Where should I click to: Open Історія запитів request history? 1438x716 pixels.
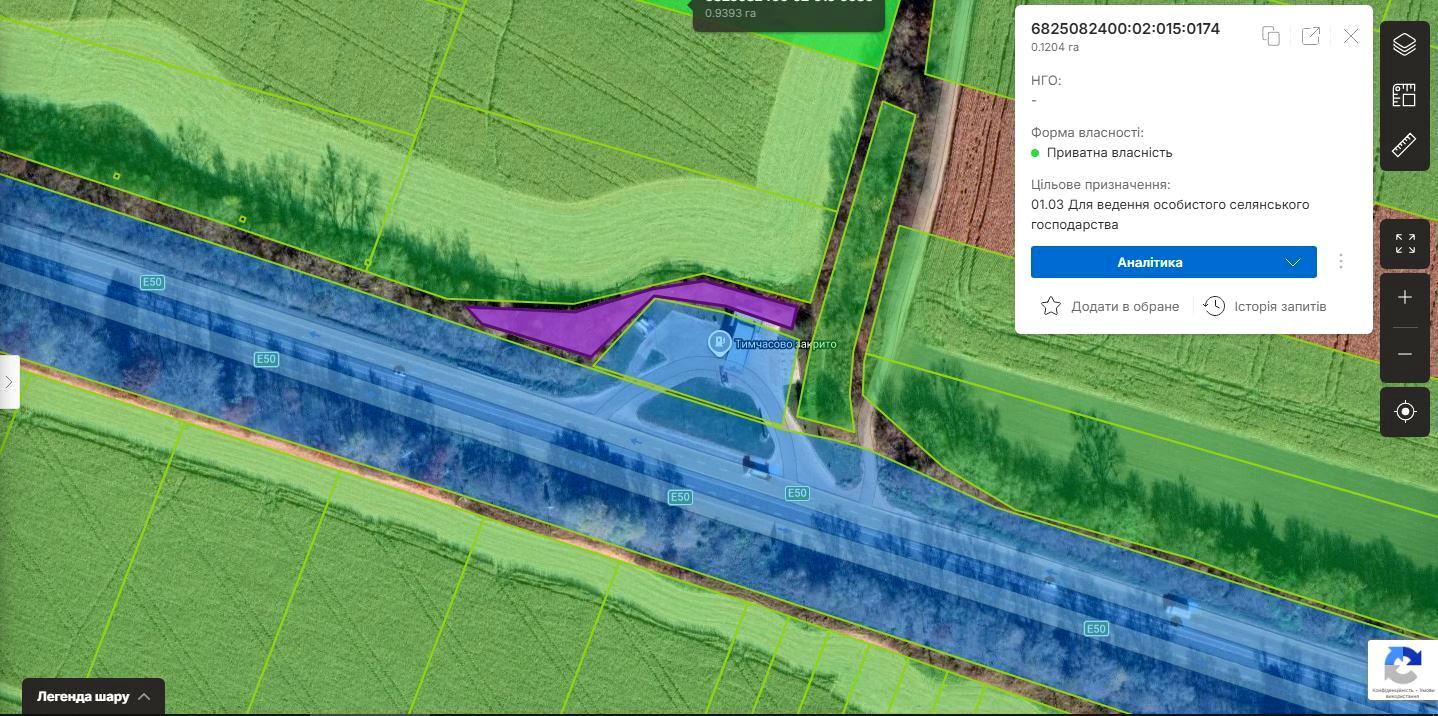[x=1266, y=306]
